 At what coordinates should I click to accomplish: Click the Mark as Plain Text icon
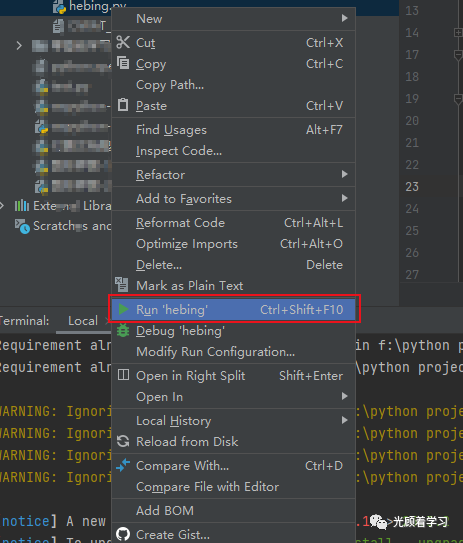tap(122, 285)
